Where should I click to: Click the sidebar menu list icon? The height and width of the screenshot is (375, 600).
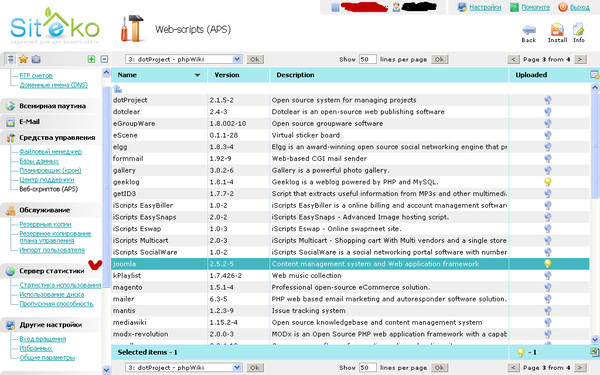coord(10,59)
